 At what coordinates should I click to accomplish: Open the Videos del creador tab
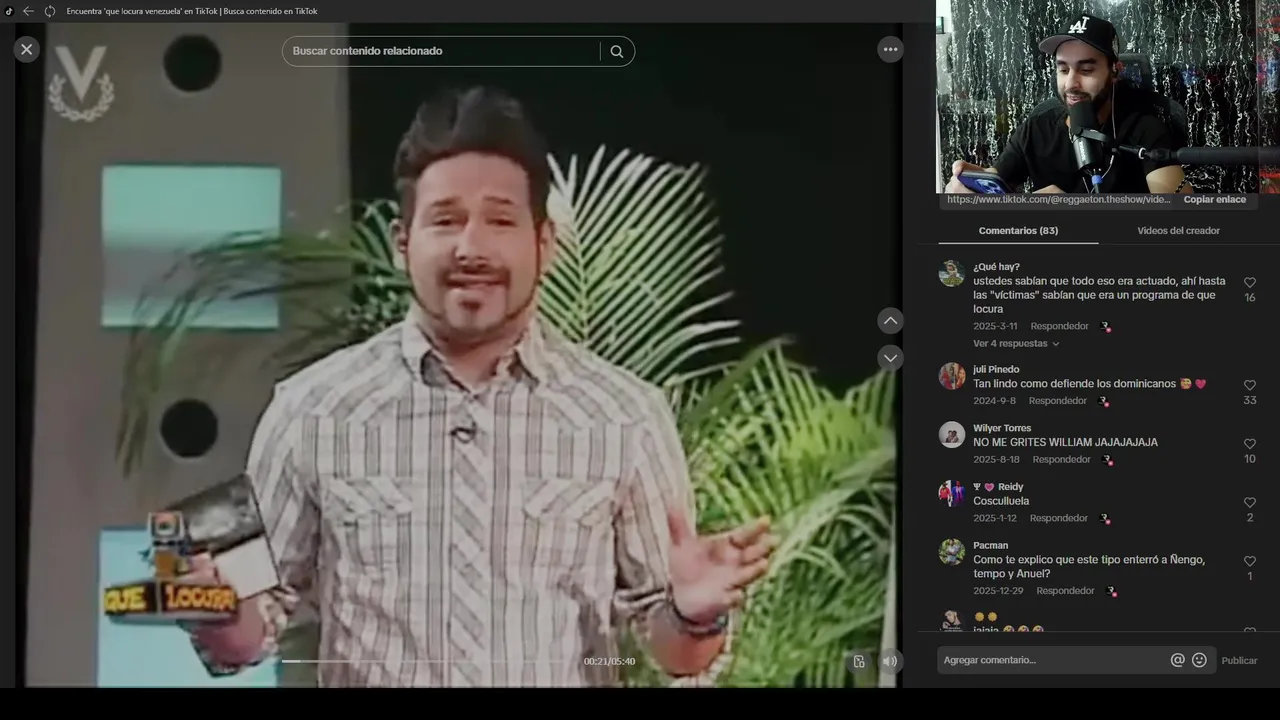point(1178,231)
